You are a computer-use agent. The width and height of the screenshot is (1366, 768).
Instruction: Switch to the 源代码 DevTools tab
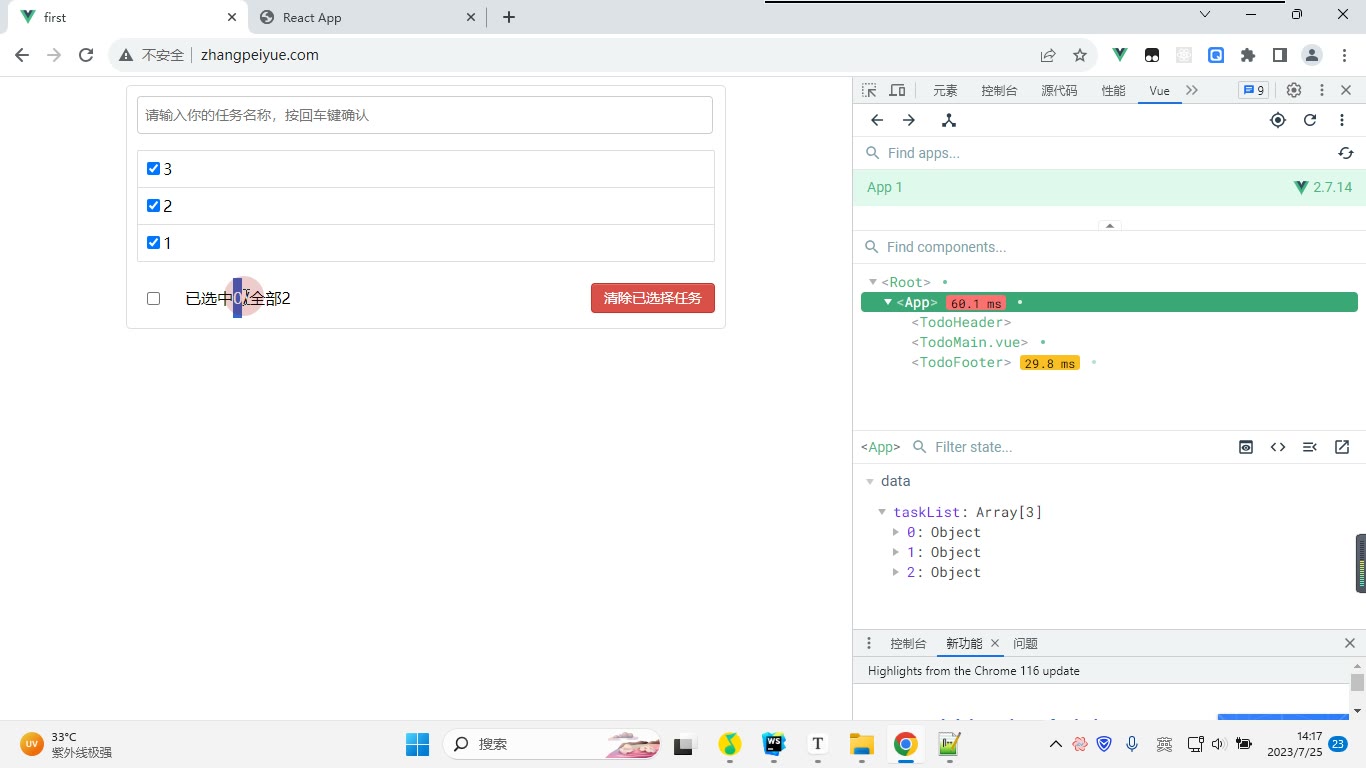coord(1059,90)
